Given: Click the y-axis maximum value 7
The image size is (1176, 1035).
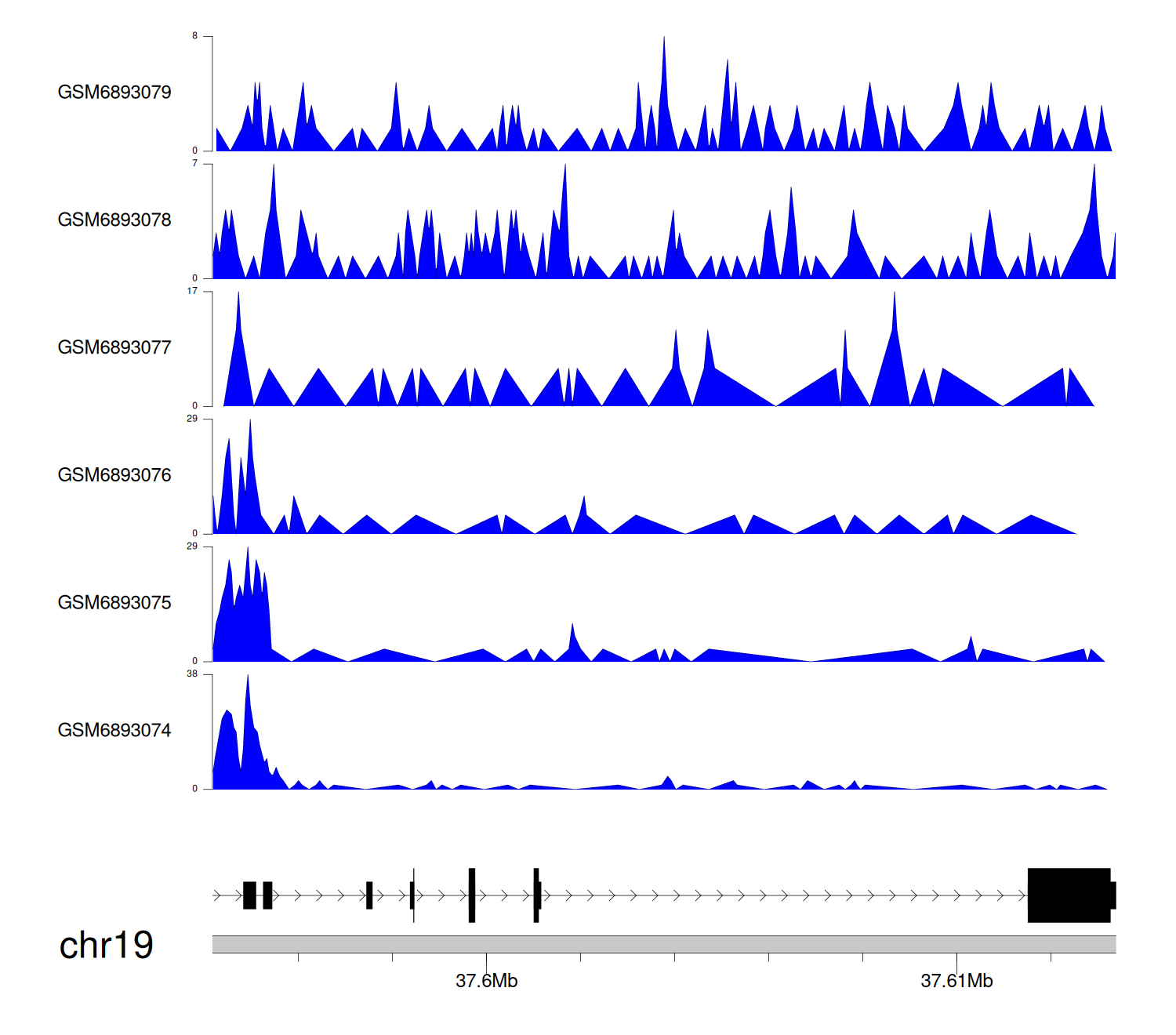Looking at the screenshot, I should 195,164.
